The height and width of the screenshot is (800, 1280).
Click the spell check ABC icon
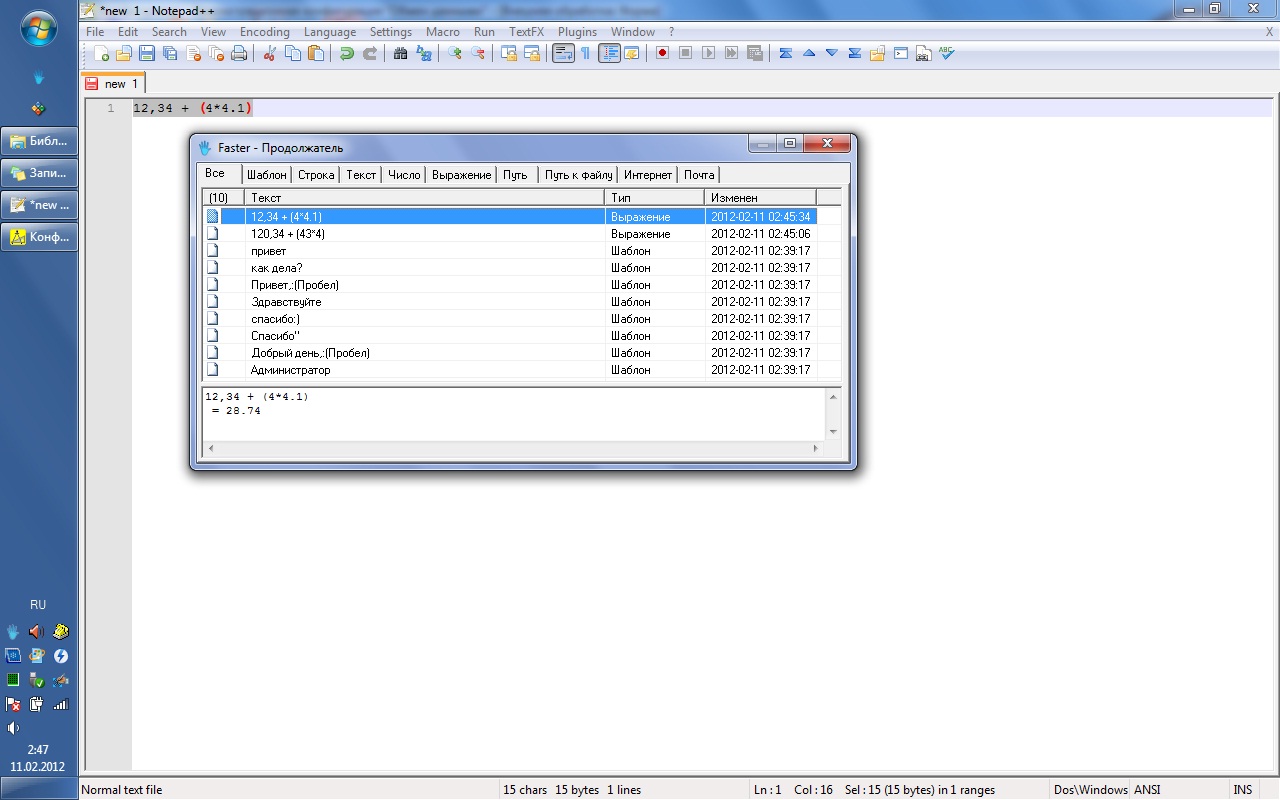tap(947, 53)
